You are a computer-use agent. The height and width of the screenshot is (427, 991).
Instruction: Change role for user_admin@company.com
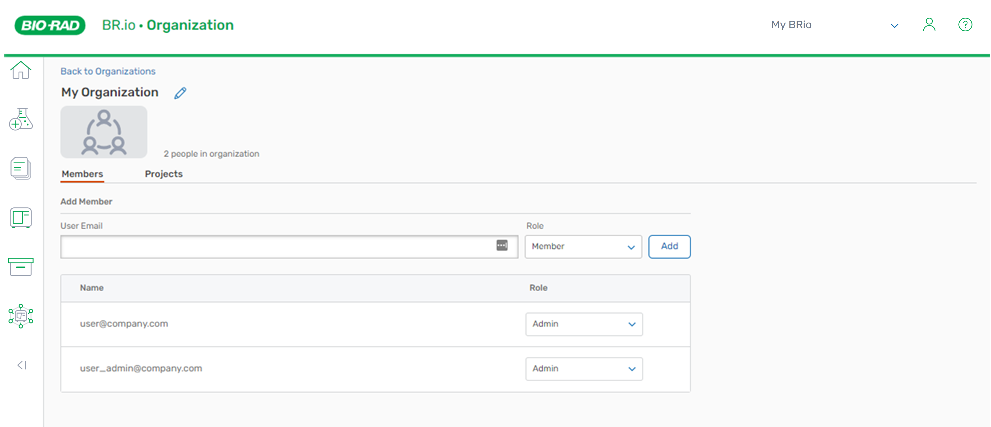tap(583, 369)
